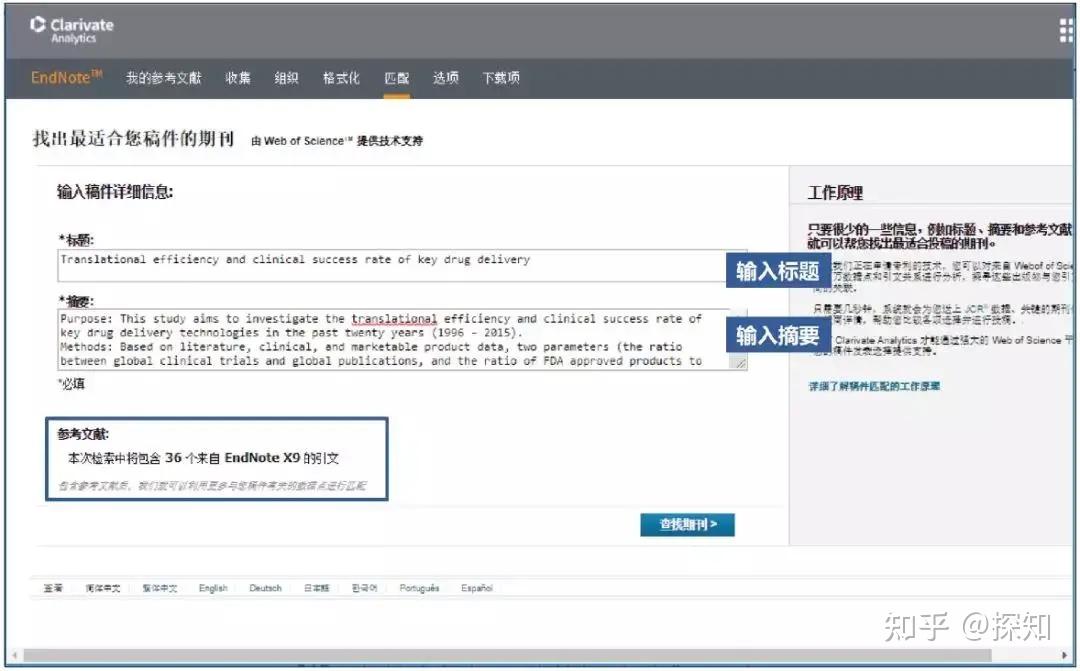Click the underlined word translational in abstract
The width and height of the screenshot is (1080, 671).
tap(394, 319)
